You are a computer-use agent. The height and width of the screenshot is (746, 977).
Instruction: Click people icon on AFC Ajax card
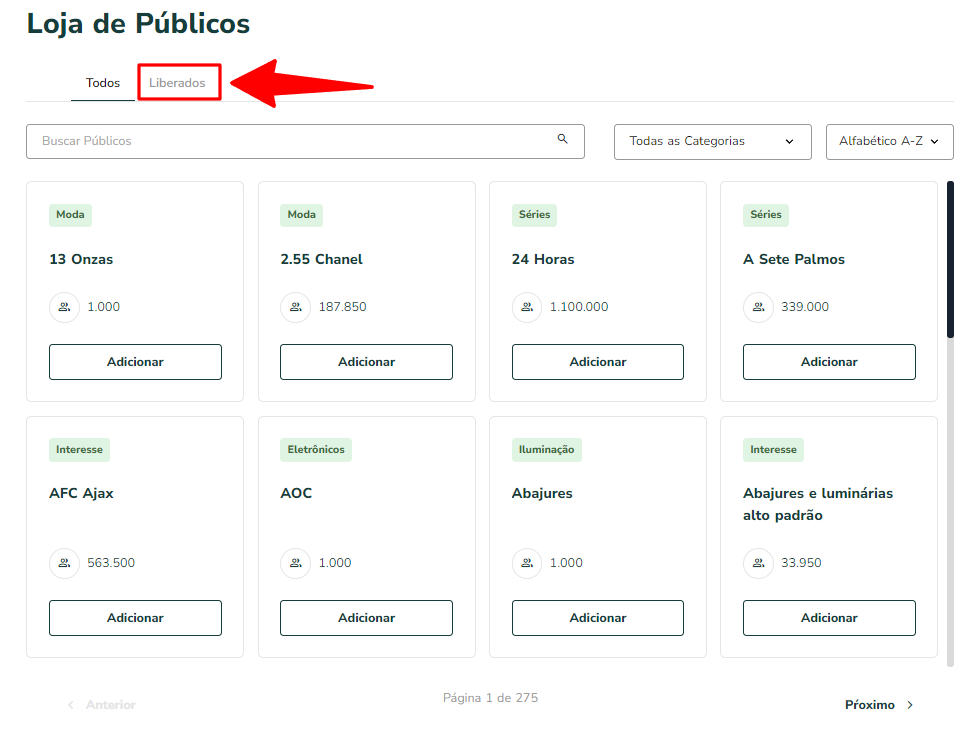coord(64,563)
